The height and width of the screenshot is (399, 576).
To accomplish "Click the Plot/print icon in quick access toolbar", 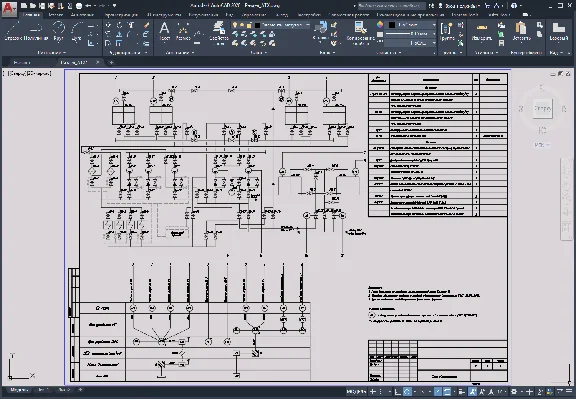I will coord(79,6).
